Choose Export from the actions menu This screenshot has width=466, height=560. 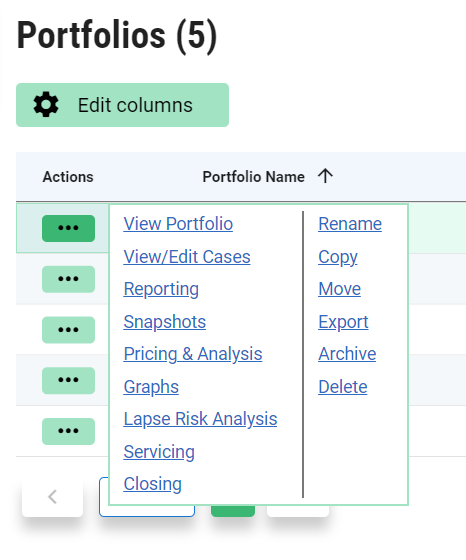343,322
